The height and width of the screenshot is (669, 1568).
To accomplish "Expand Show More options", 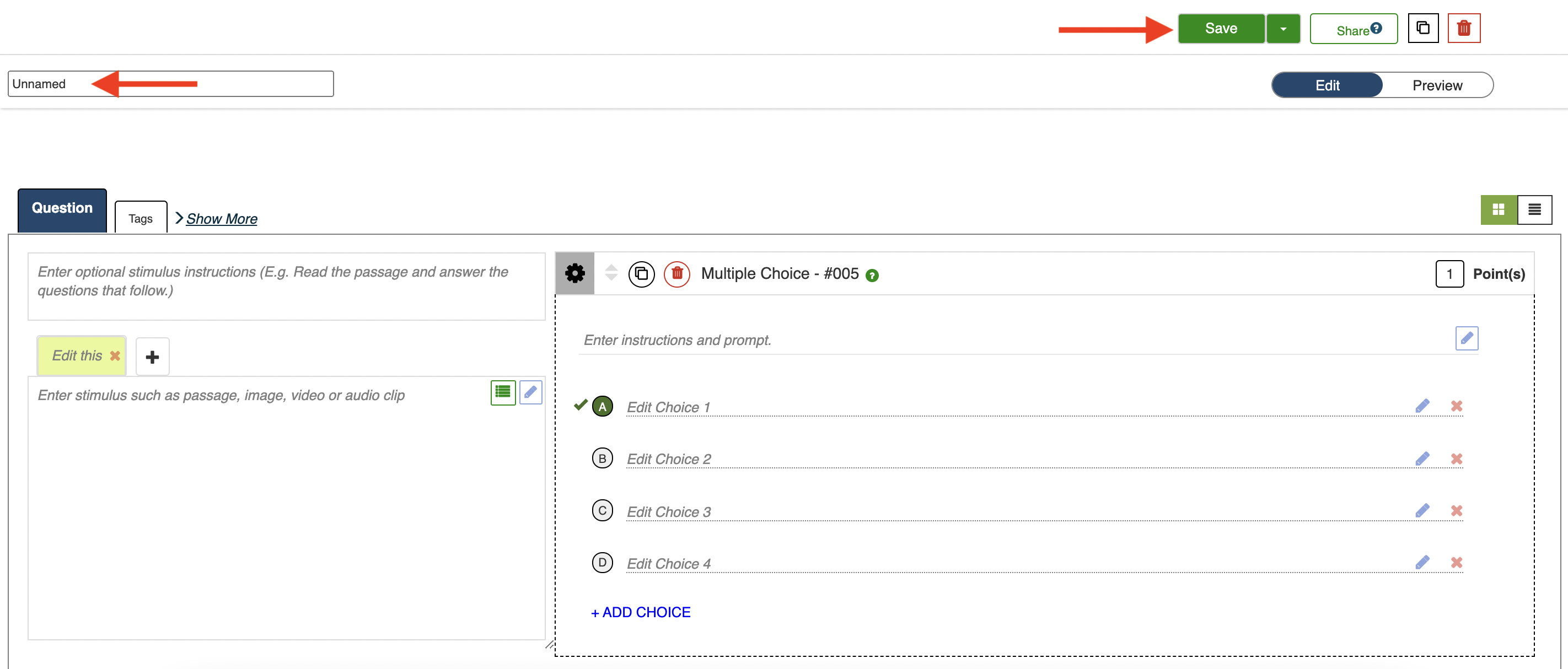I will [x=221, y=219].
